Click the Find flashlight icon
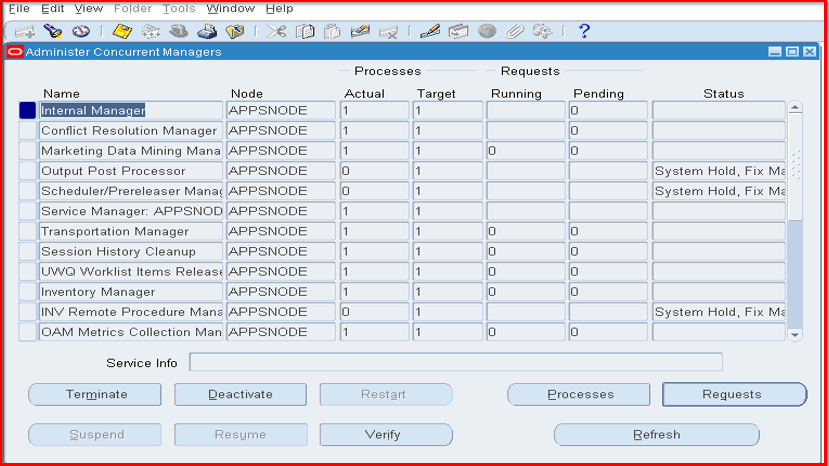The width and height of the screenshot is (829, 466). tap(53, 31)
